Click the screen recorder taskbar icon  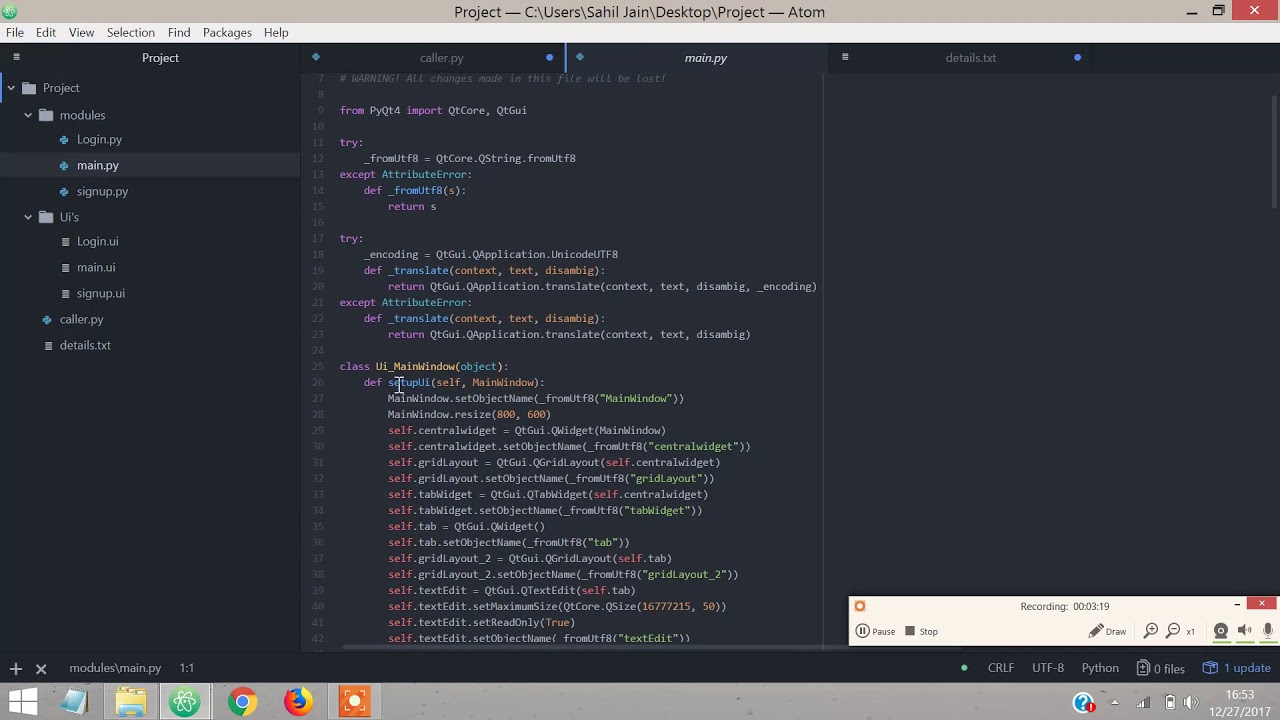coord(354,702)
